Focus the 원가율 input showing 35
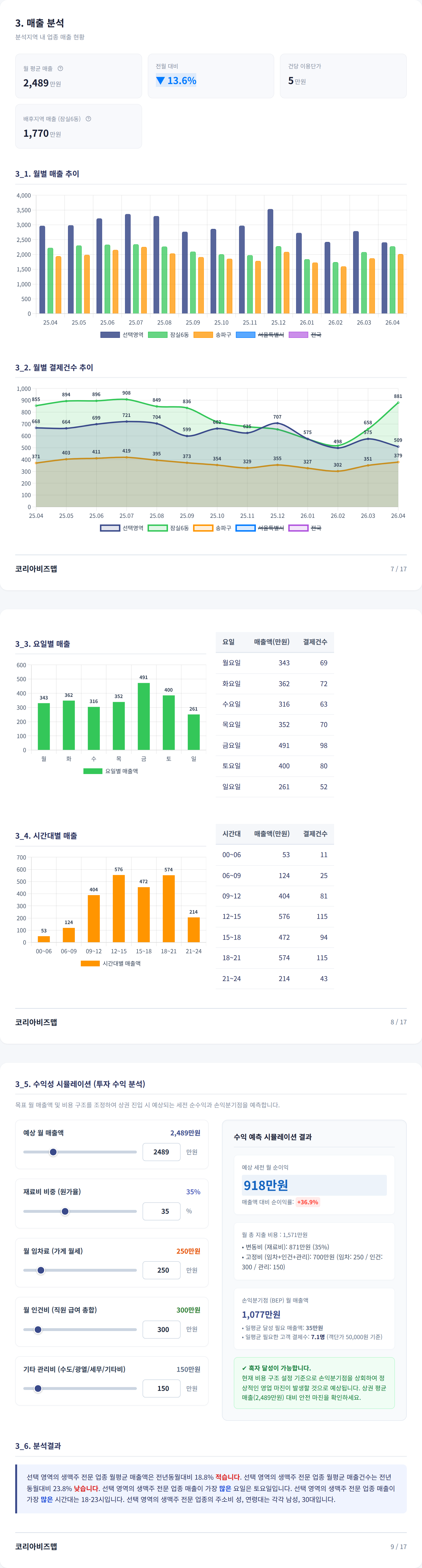 161,1211
